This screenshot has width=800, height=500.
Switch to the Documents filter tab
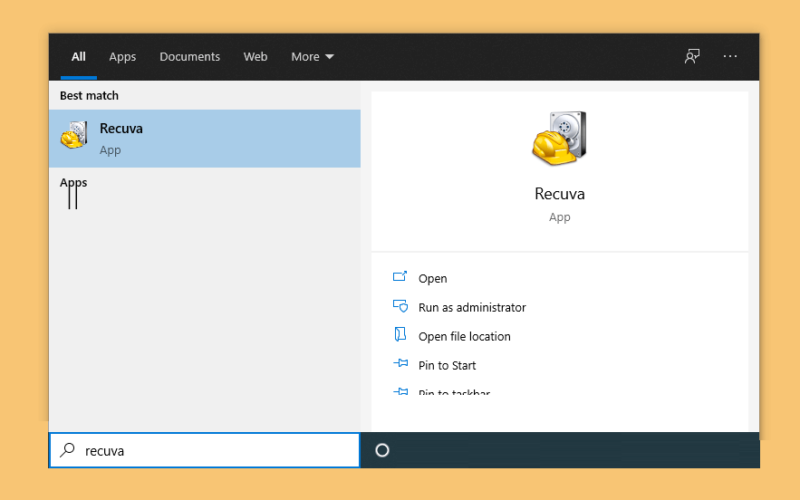[190, 57]
